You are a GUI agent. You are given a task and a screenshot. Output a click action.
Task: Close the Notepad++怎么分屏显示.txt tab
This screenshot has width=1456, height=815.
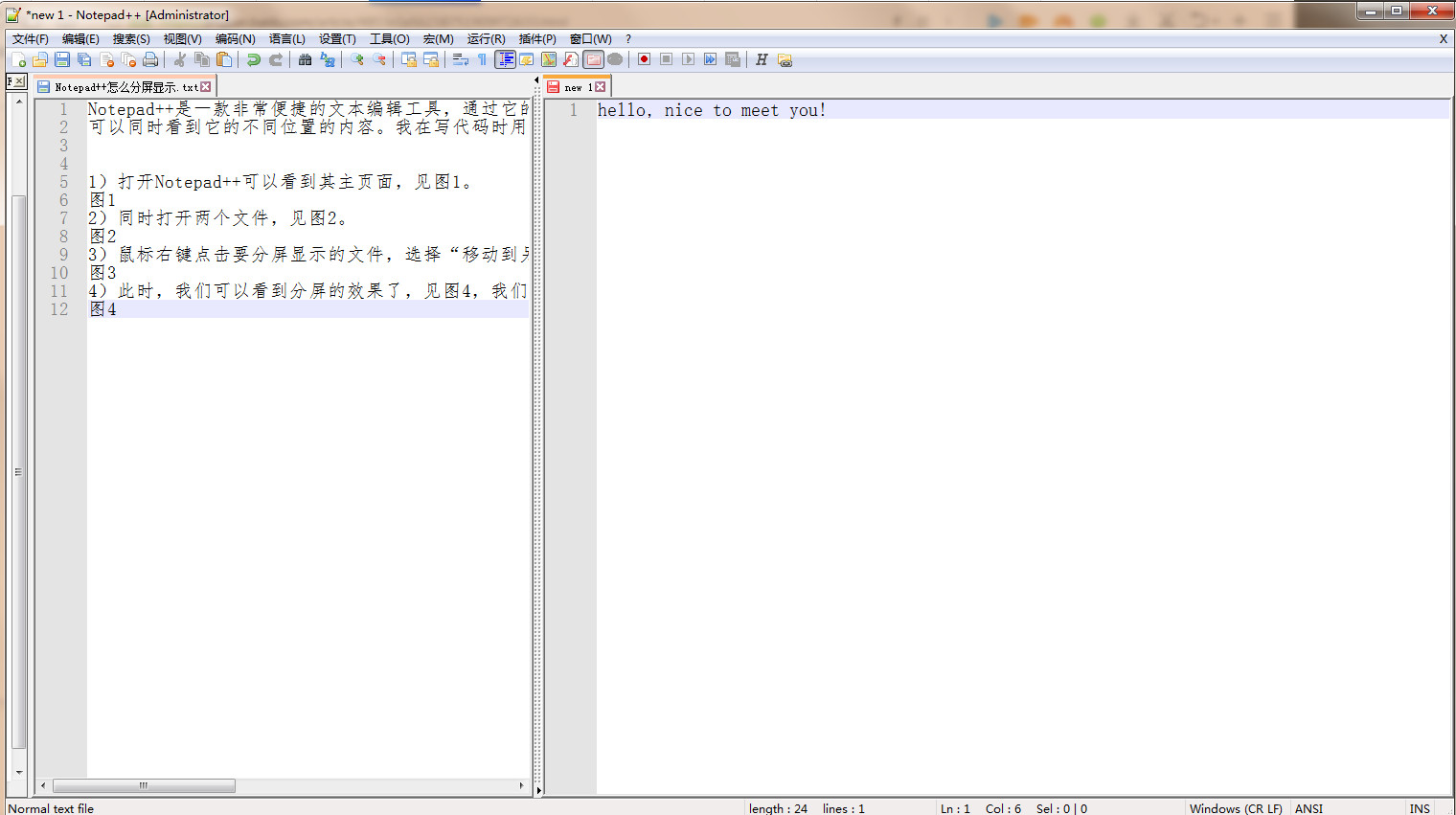click(205, 87)
